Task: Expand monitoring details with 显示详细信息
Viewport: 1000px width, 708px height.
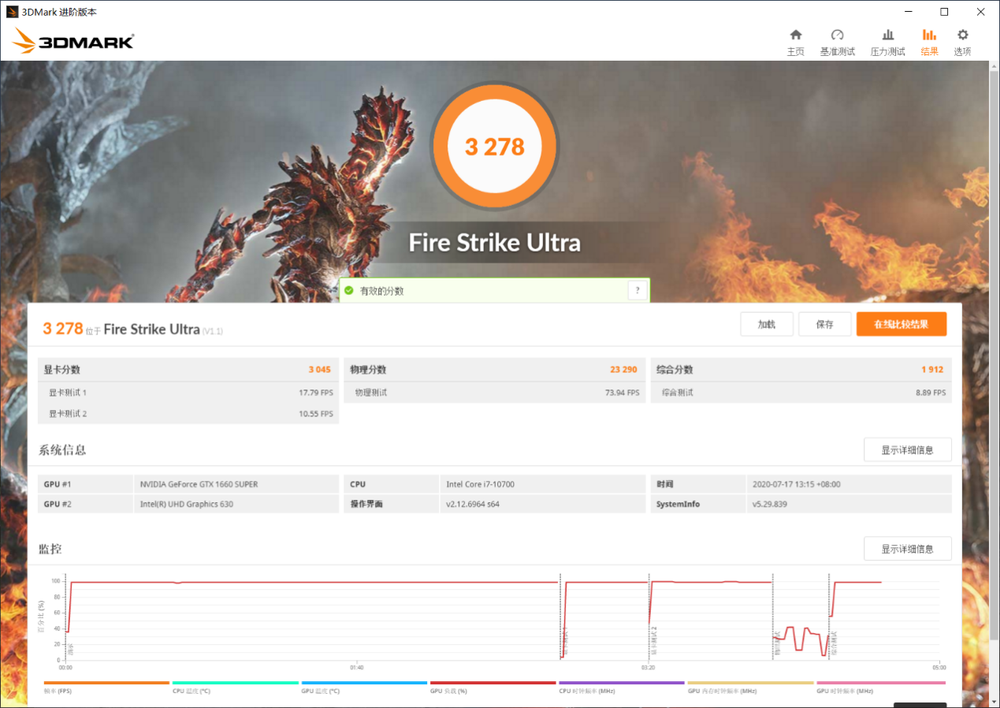Action: click(x=907, y=549)
